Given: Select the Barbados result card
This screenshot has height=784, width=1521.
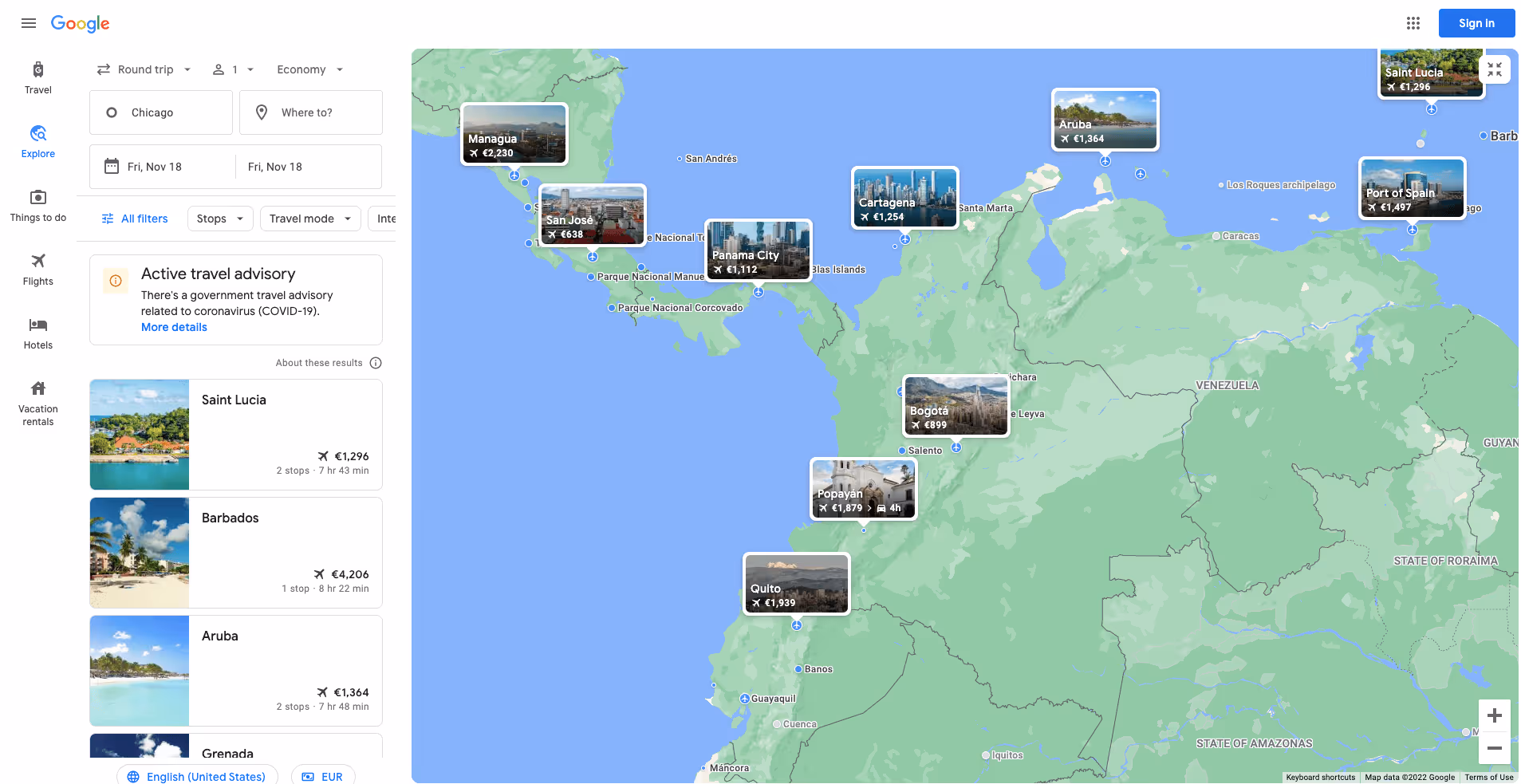Looking at the screenshot, I should click(x=236, y=553).
